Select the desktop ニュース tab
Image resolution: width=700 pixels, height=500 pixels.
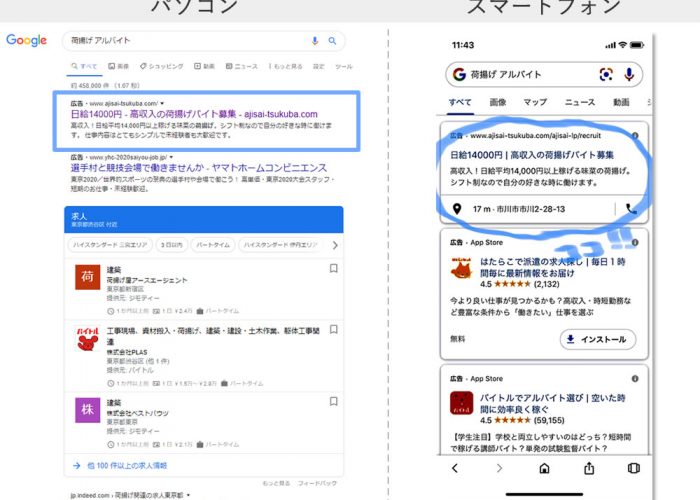[x=242, y=66]
